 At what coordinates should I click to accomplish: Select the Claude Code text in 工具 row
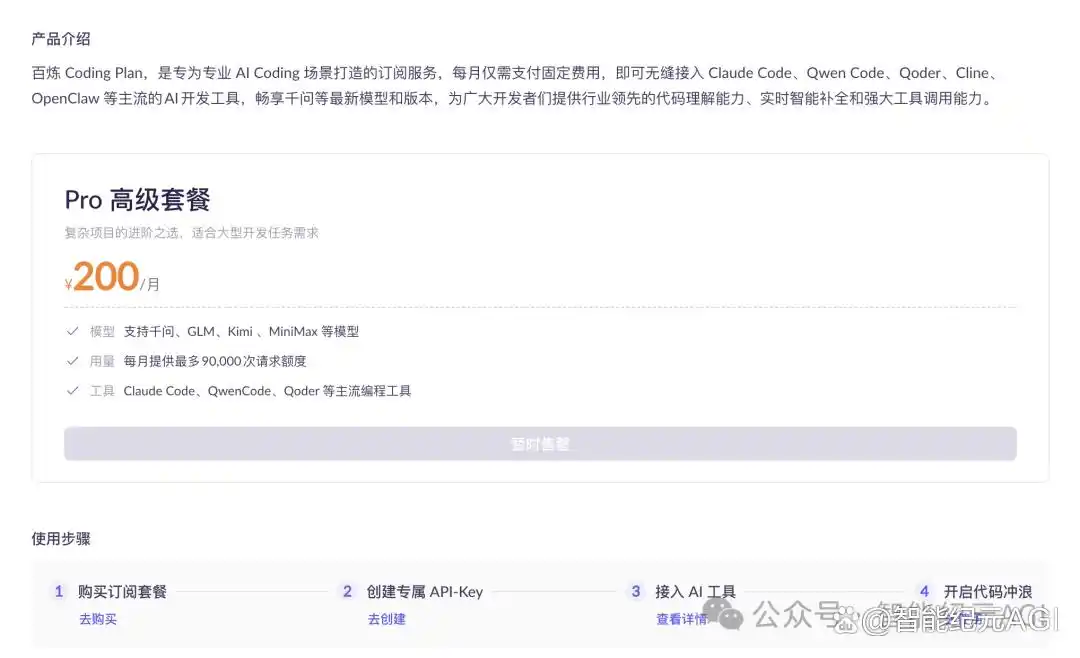coord(160,391)
